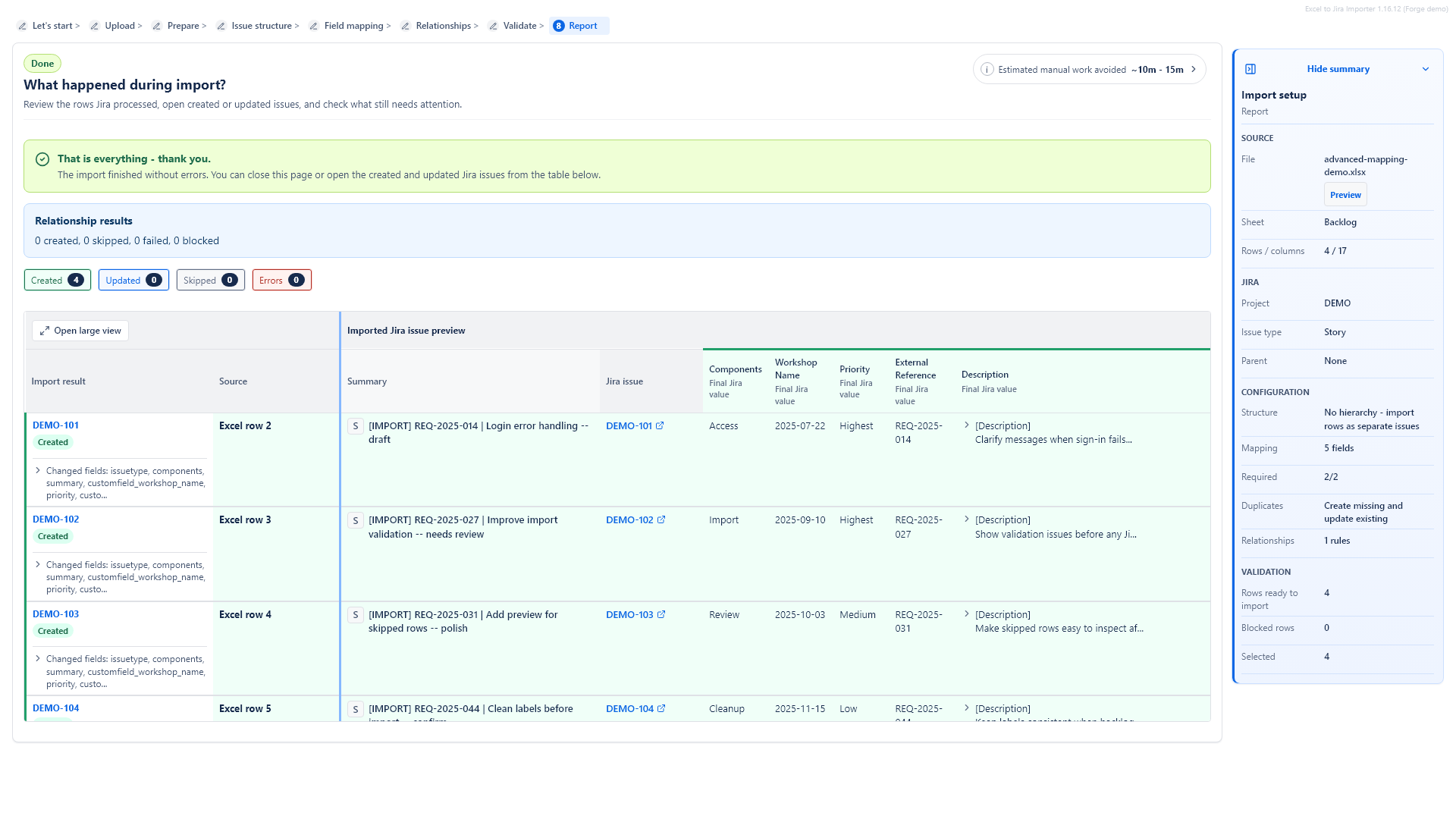Viewport: 1456px width, 819px height.
Task: Expand Changed fields for DEMO-102
Action: [x=38, y=565]
